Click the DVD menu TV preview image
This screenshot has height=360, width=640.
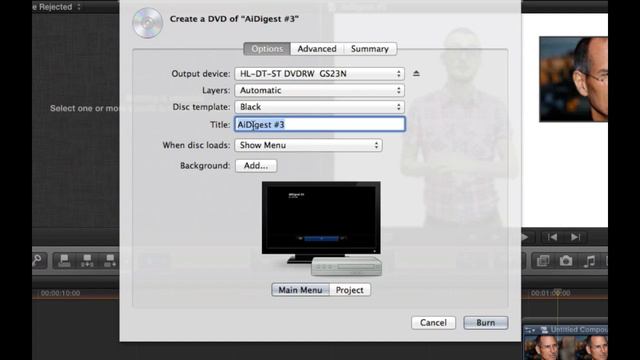(322, 229)
